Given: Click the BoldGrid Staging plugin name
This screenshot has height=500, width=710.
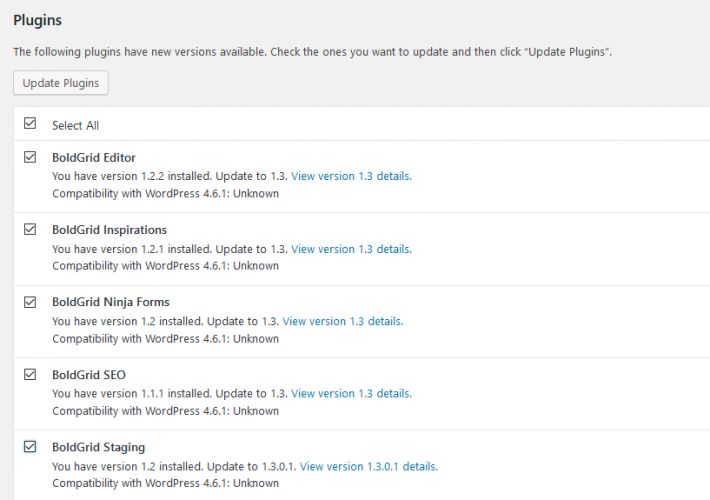Looking at the screenshot, I should point(99,447).
